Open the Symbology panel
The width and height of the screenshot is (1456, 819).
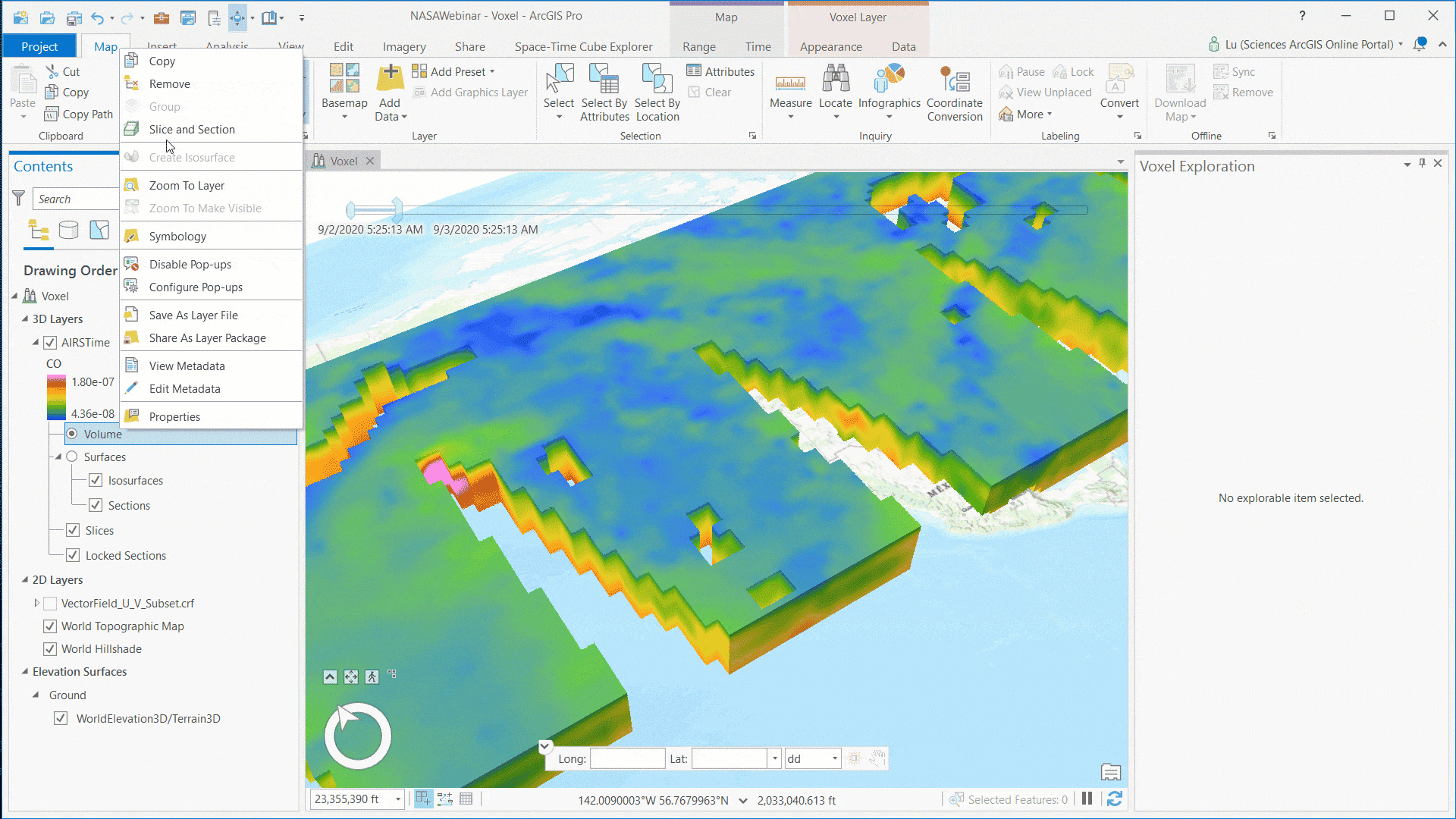tap(177, 235)
